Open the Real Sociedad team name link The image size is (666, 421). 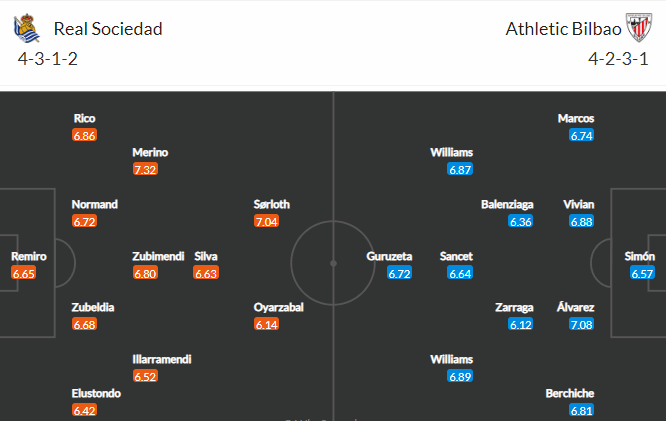click(108, 29)
